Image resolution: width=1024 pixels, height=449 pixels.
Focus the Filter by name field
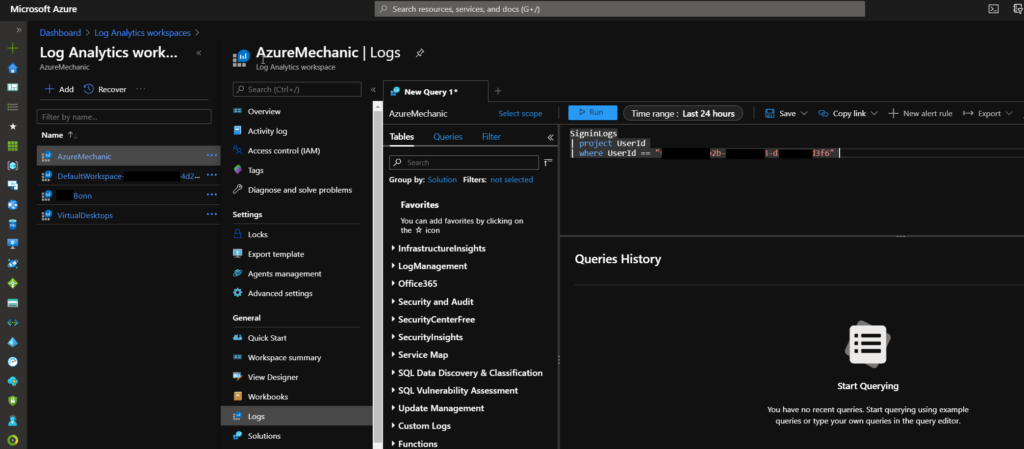pyautogui.click(x=124, y=117)
